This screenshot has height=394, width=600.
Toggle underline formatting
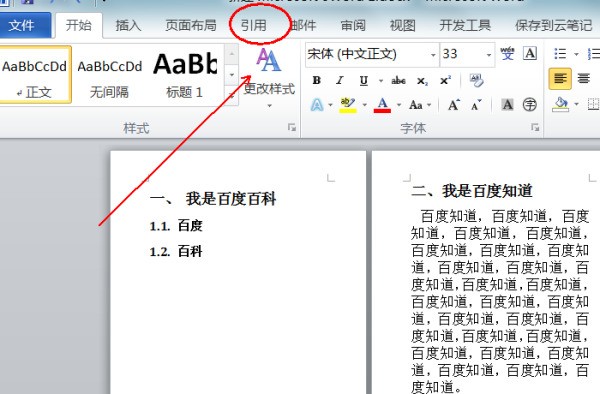364,80
